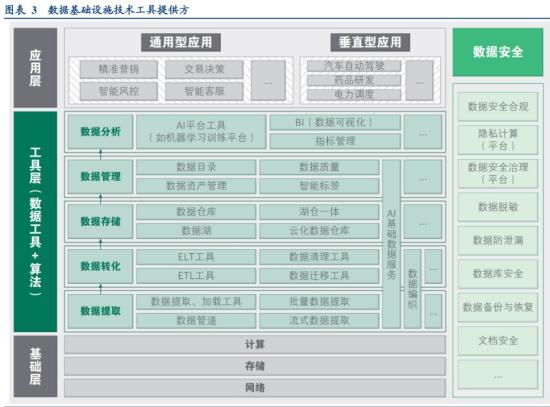Click the 数据清理工具 box
This screenshot has width=550, height=407.
pyautogui.click(x=319, y=257)
